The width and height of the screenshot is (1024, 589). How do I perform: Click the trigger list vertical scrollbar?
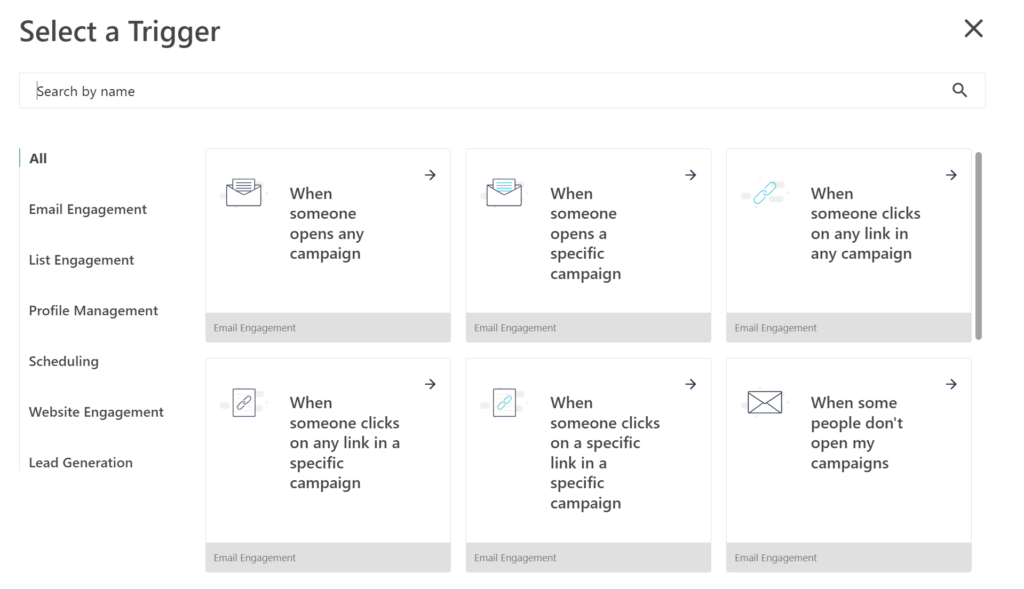[978, 245]
